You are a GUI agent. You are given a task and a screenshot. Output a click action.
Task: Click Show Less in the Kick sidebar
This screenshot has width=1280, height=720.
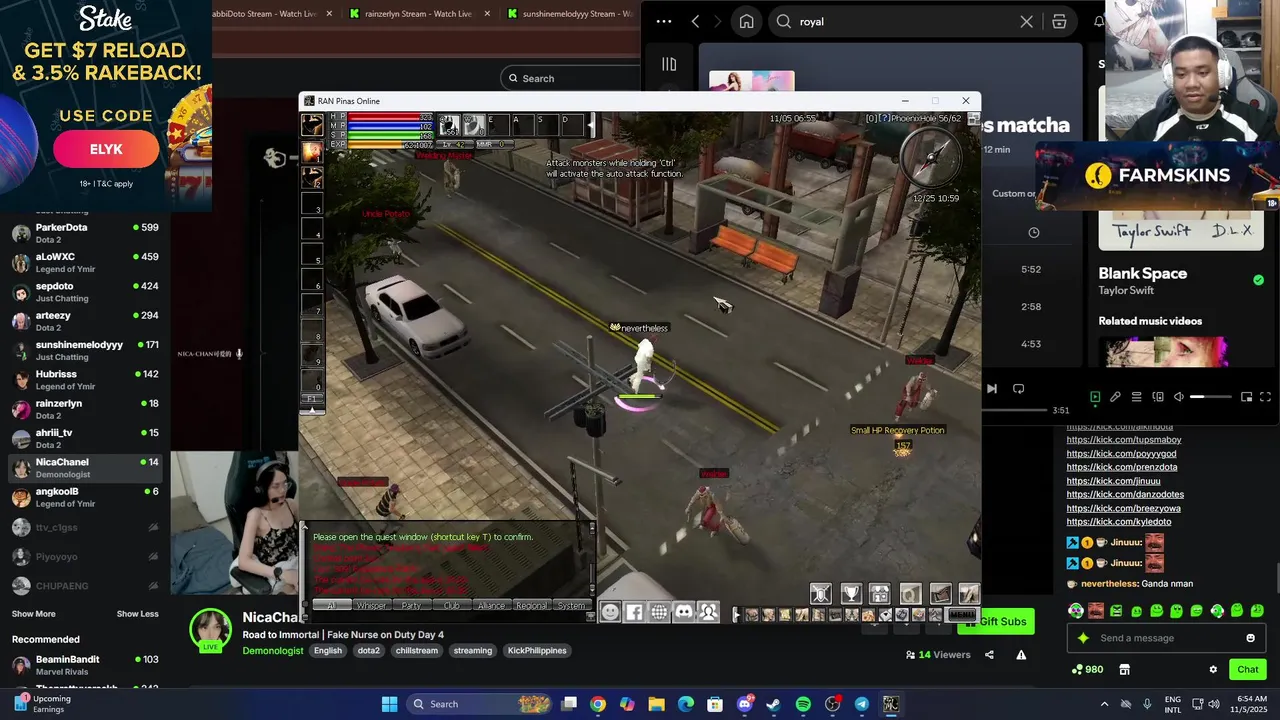click(x=137, y=614)
